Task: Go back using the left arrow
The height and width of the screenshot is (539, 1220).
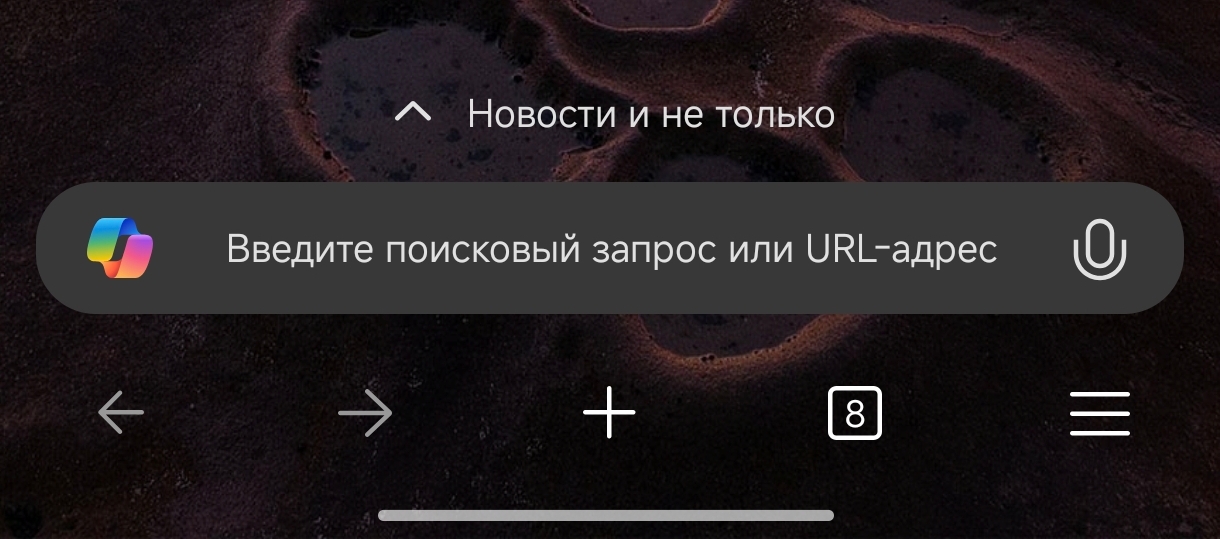Action: (x=121, y=413)
